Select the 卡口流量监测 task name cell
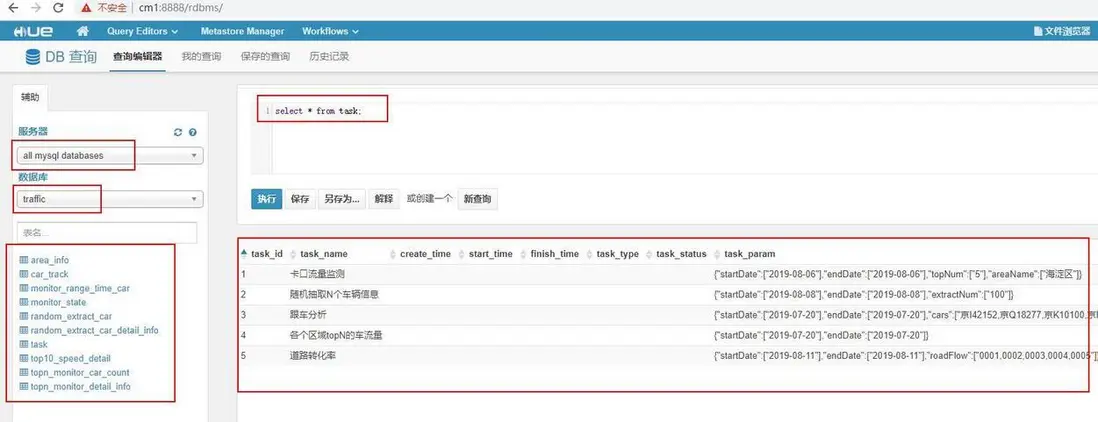This screenshot has height=422, width=1098. point(317,274)
